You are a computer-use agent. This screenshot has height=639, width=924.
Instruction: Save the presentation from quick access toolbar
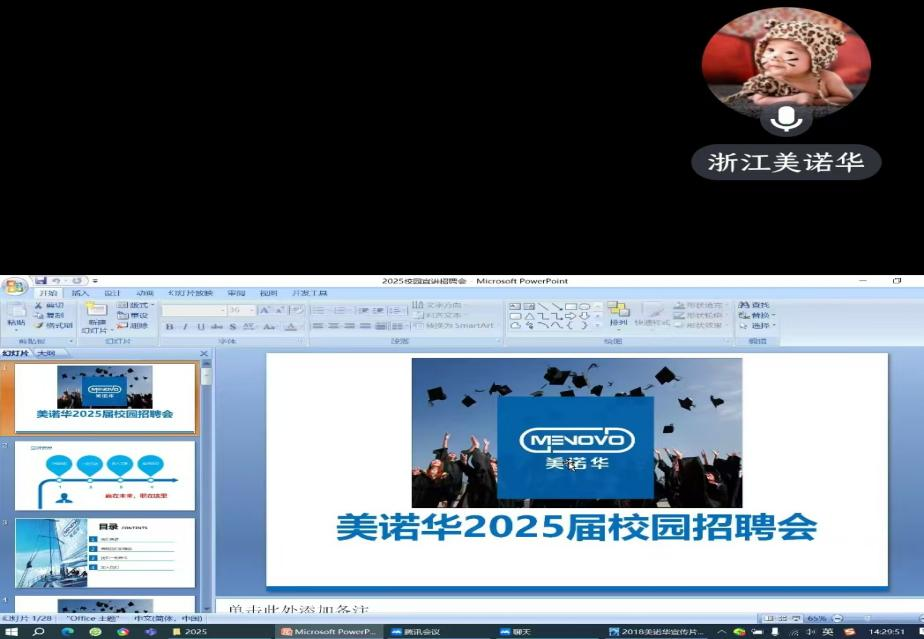(x=41, y=281)
